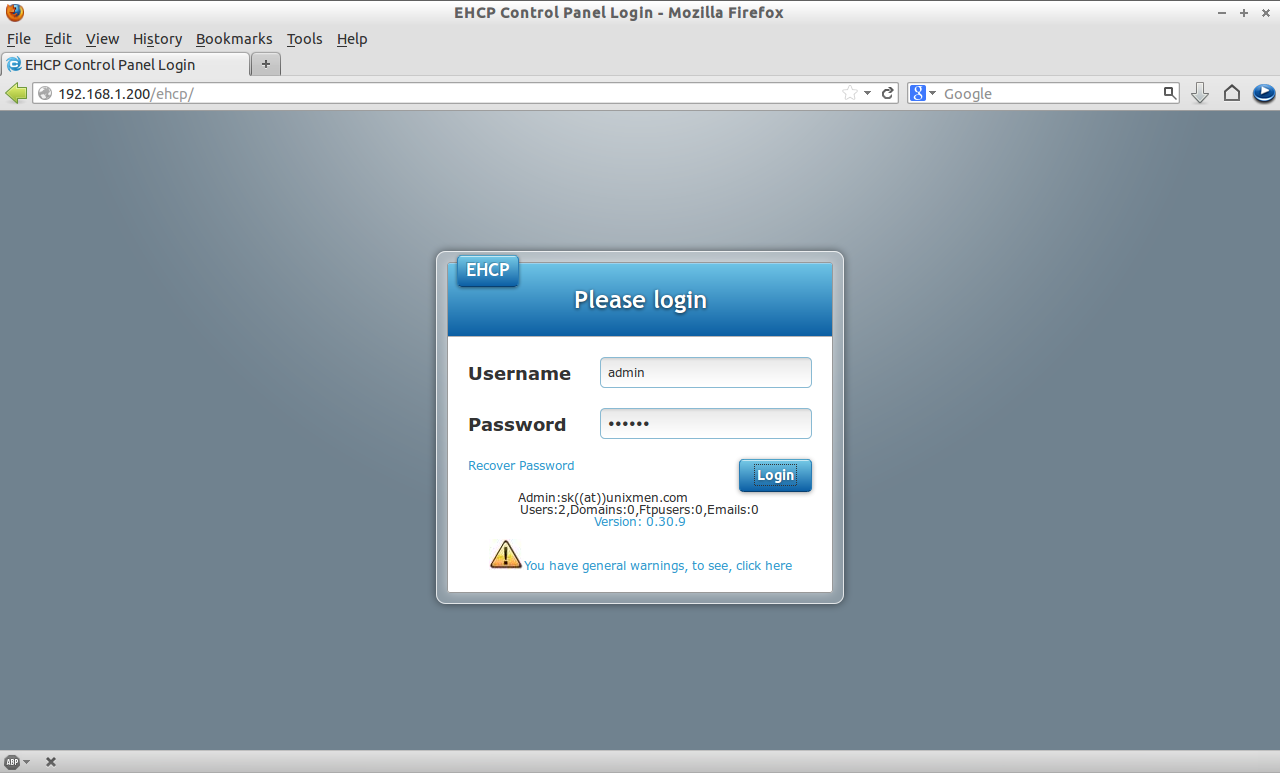Screen dimensions: 1280x774
Task: Open the Google search engine selector
Action: (x=923, y=93)
